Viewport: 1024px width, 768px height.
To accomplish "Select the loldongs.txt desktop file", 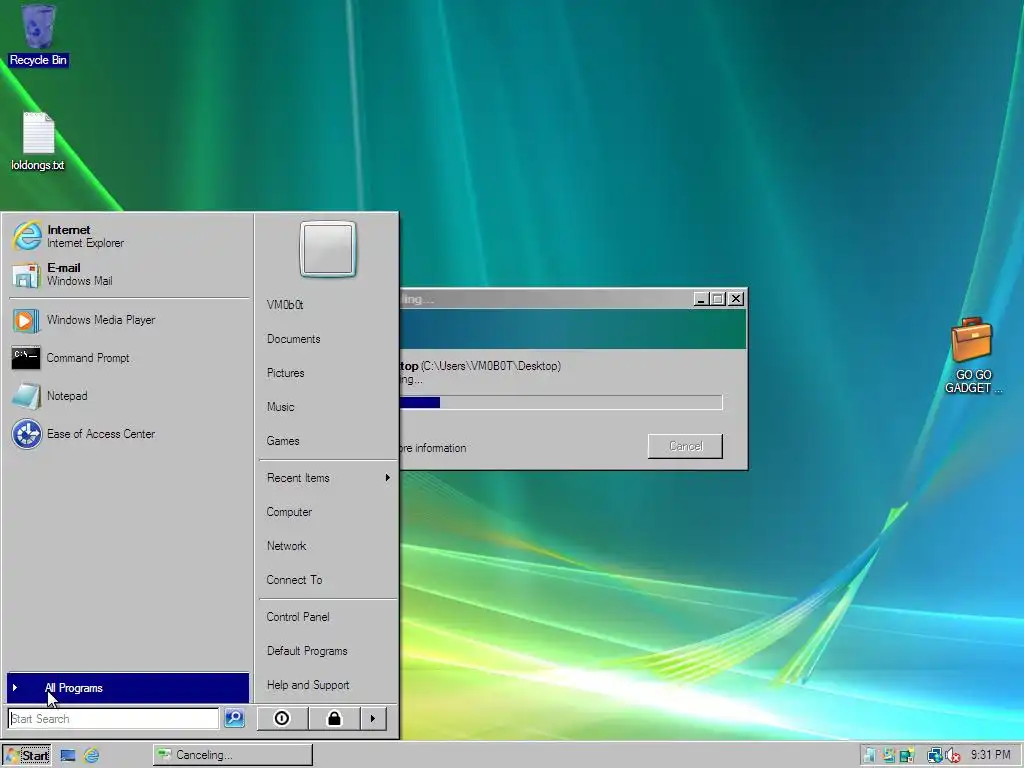I will 38,142.
